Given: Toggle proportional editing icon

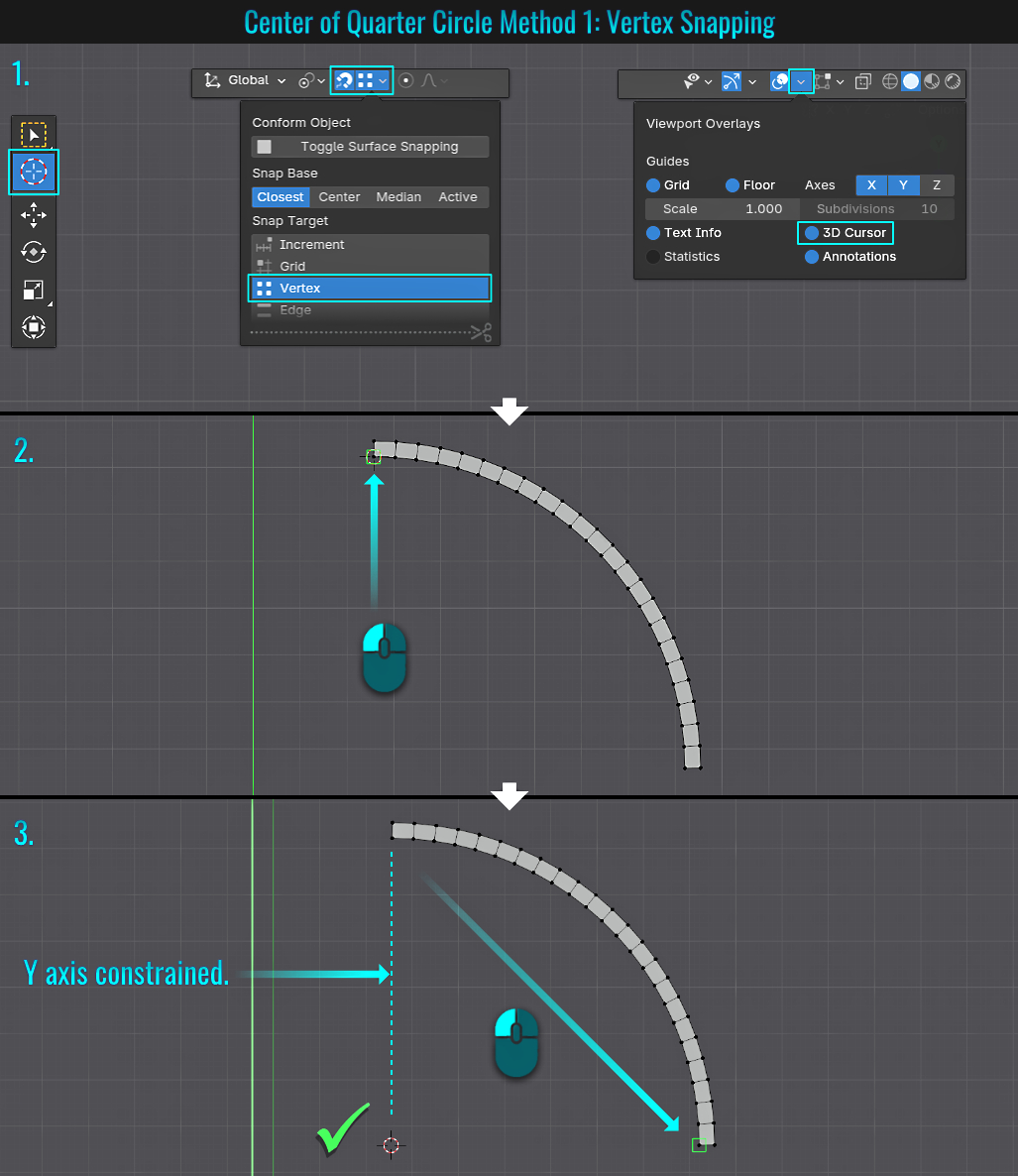Looking at the screenshot, I should pyautogui.click(x=405, y=81).
